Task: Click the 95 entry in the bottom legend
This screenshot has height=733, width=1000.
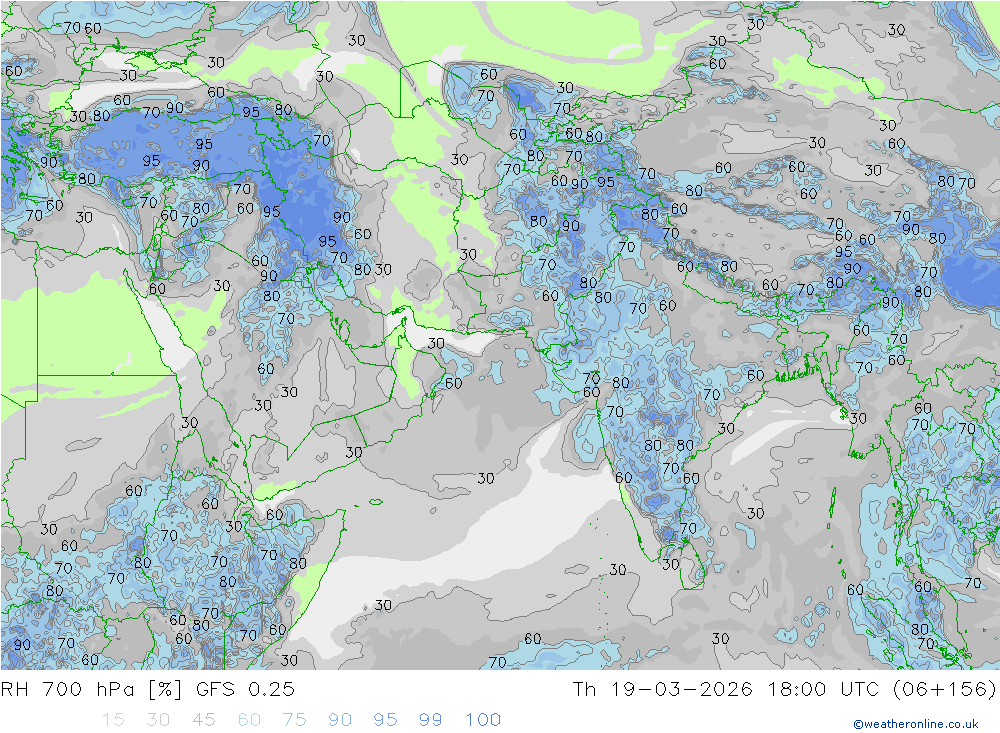Action: click(x=385, y=720)
